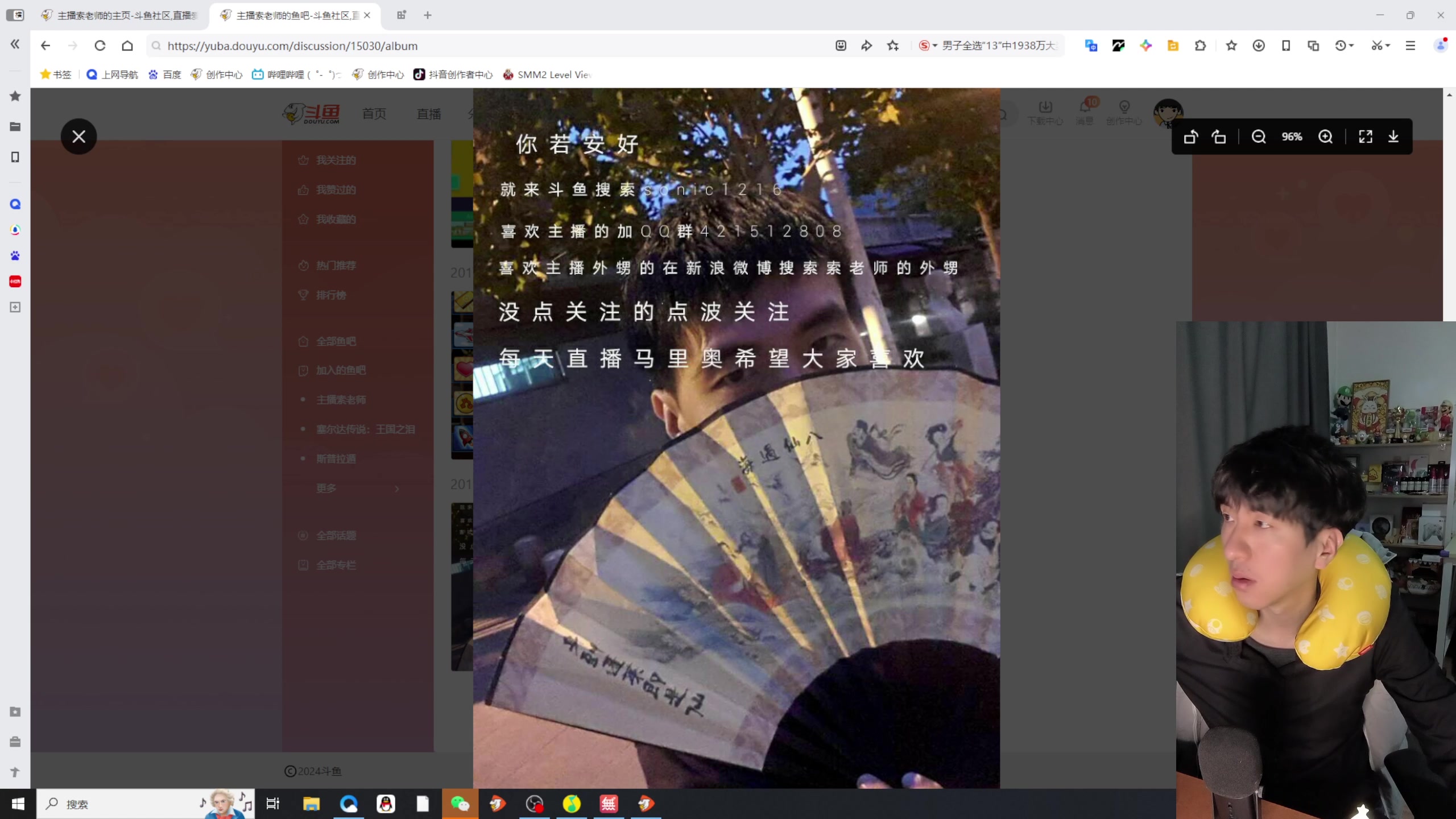This screenshot has width=1456, height=819.
Task: Click the address bar URL
Action: click(292, 45)
